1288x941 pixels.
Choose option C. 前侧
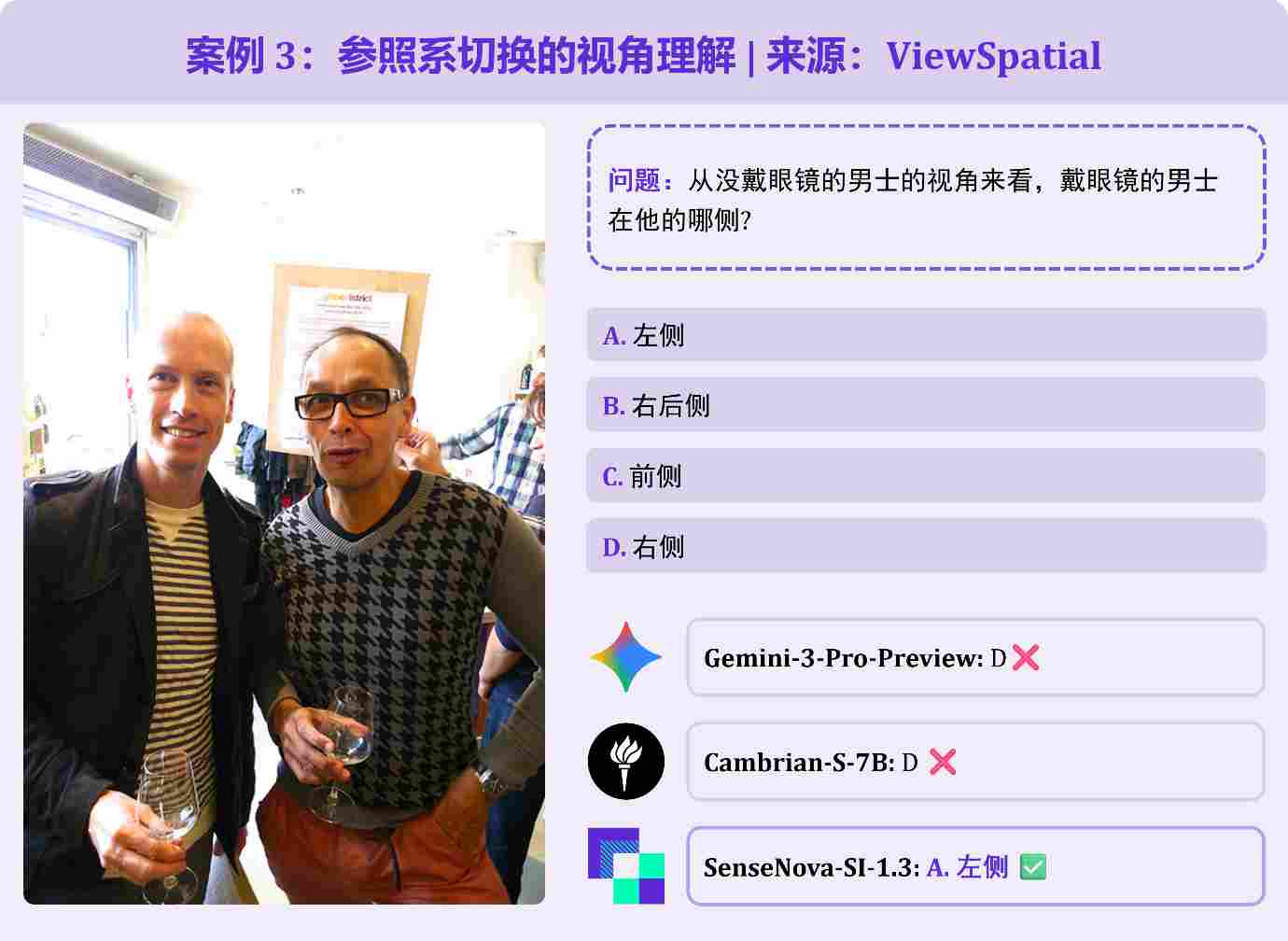926,476
